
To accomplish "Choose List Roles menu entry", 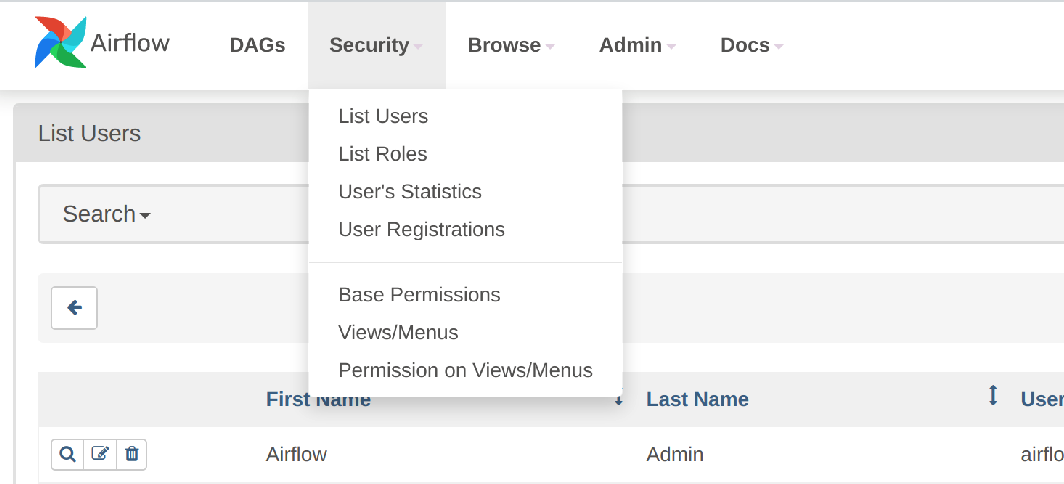I will point(383,154).
